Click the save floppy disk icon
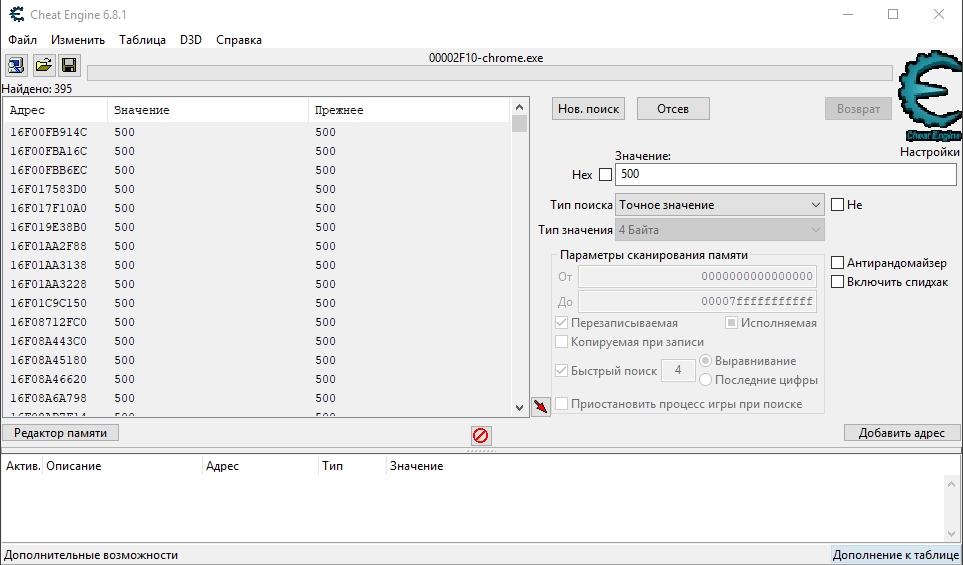 click(69, 65)
